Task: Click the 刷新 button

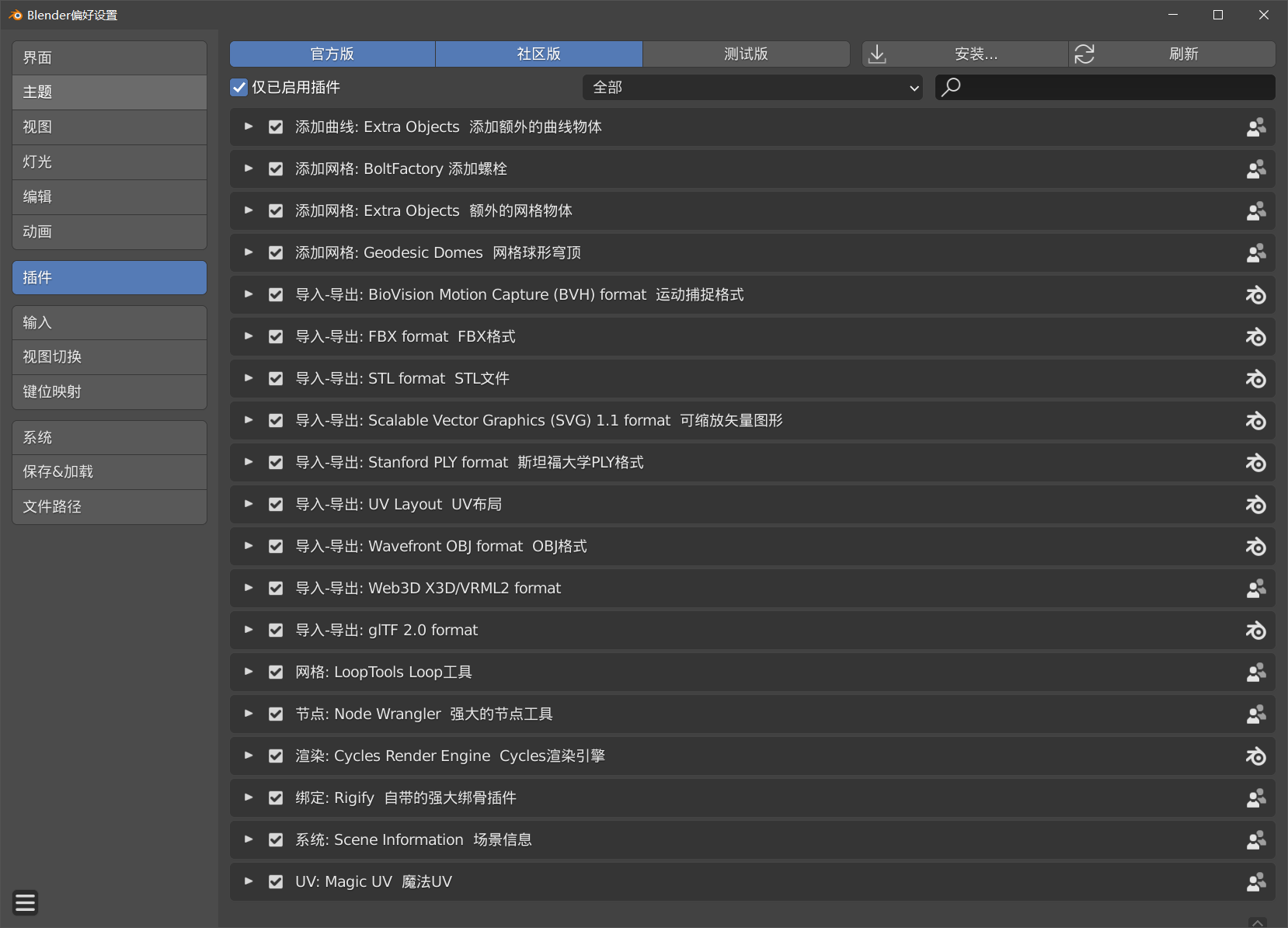Action: click(1172, 54)
